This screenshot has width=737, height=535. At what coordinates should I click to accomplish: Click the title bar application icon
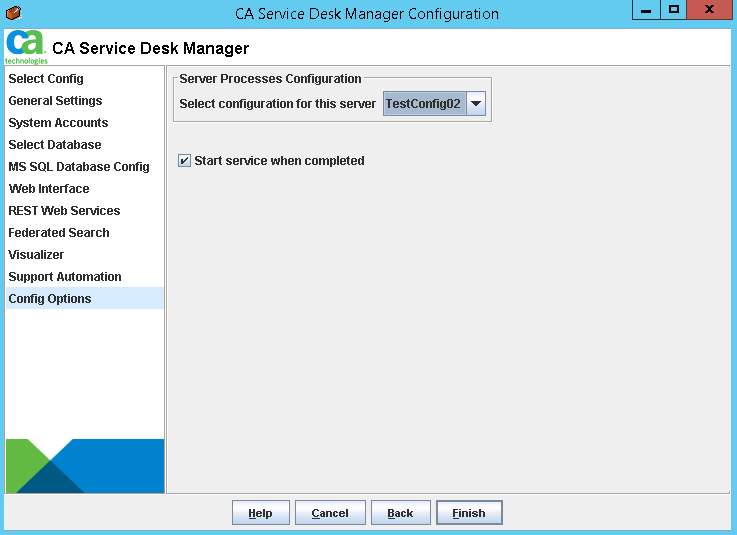click(x=13, y=13)
